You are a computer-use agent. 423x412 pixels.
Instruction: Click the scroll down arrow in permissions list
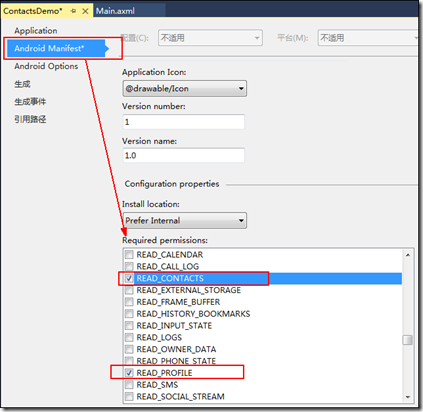click(408, 397)
